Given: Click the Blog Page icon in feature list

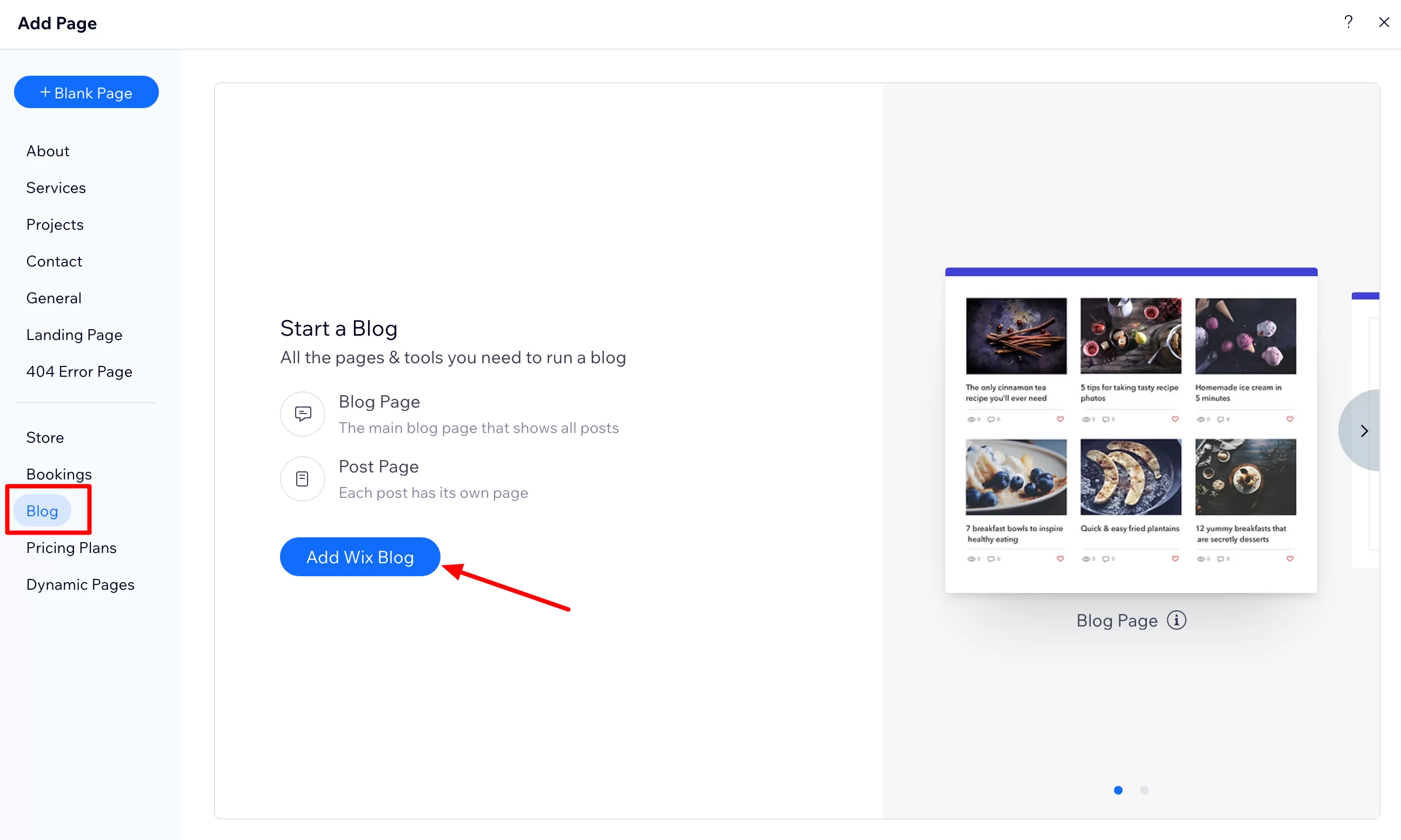Looking at the screenshot, I should tap(302, 413).
